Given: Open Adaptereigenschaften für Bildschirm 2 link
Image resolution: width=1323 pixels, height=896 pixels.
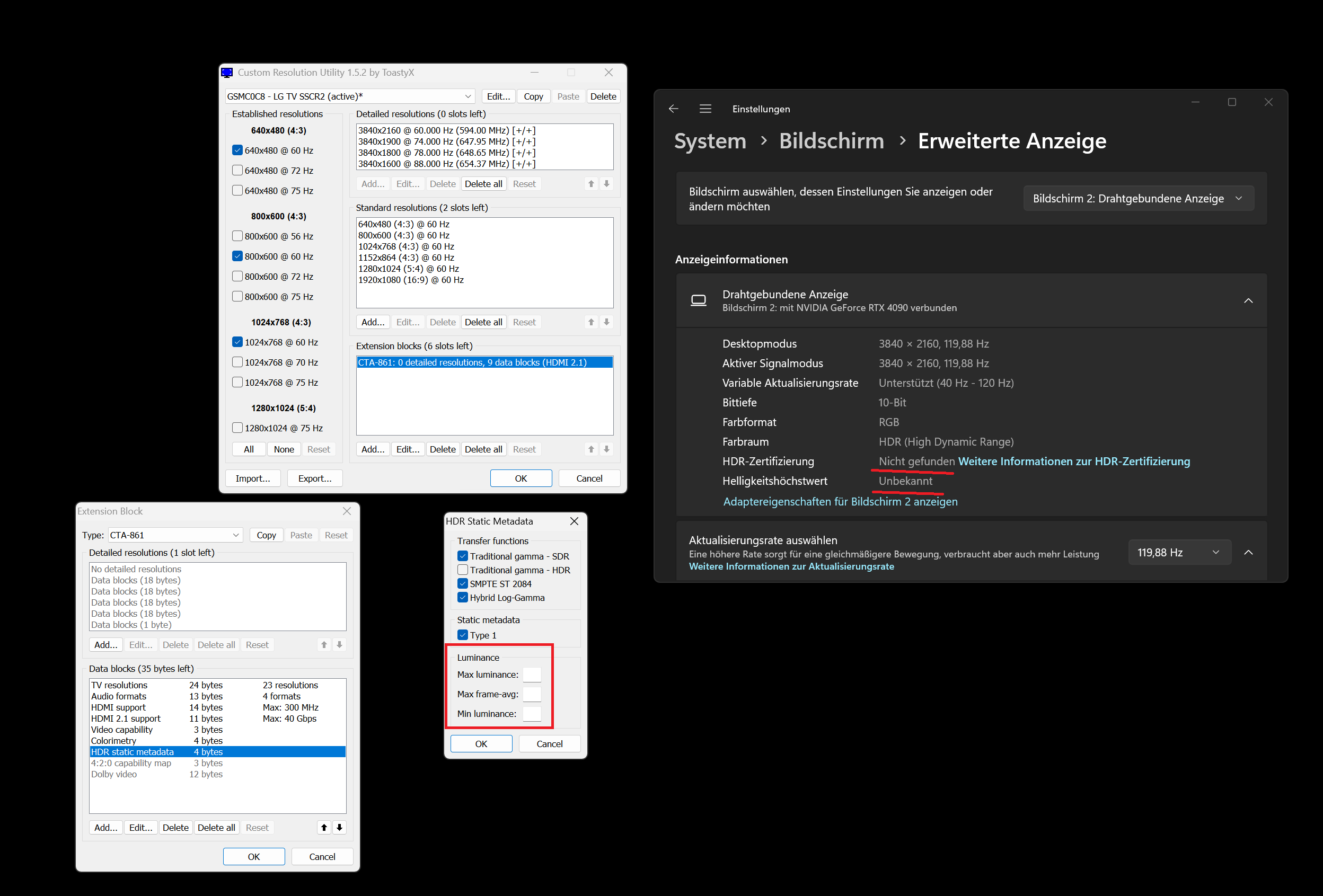Looking at the screenshot, I should 840,501.
